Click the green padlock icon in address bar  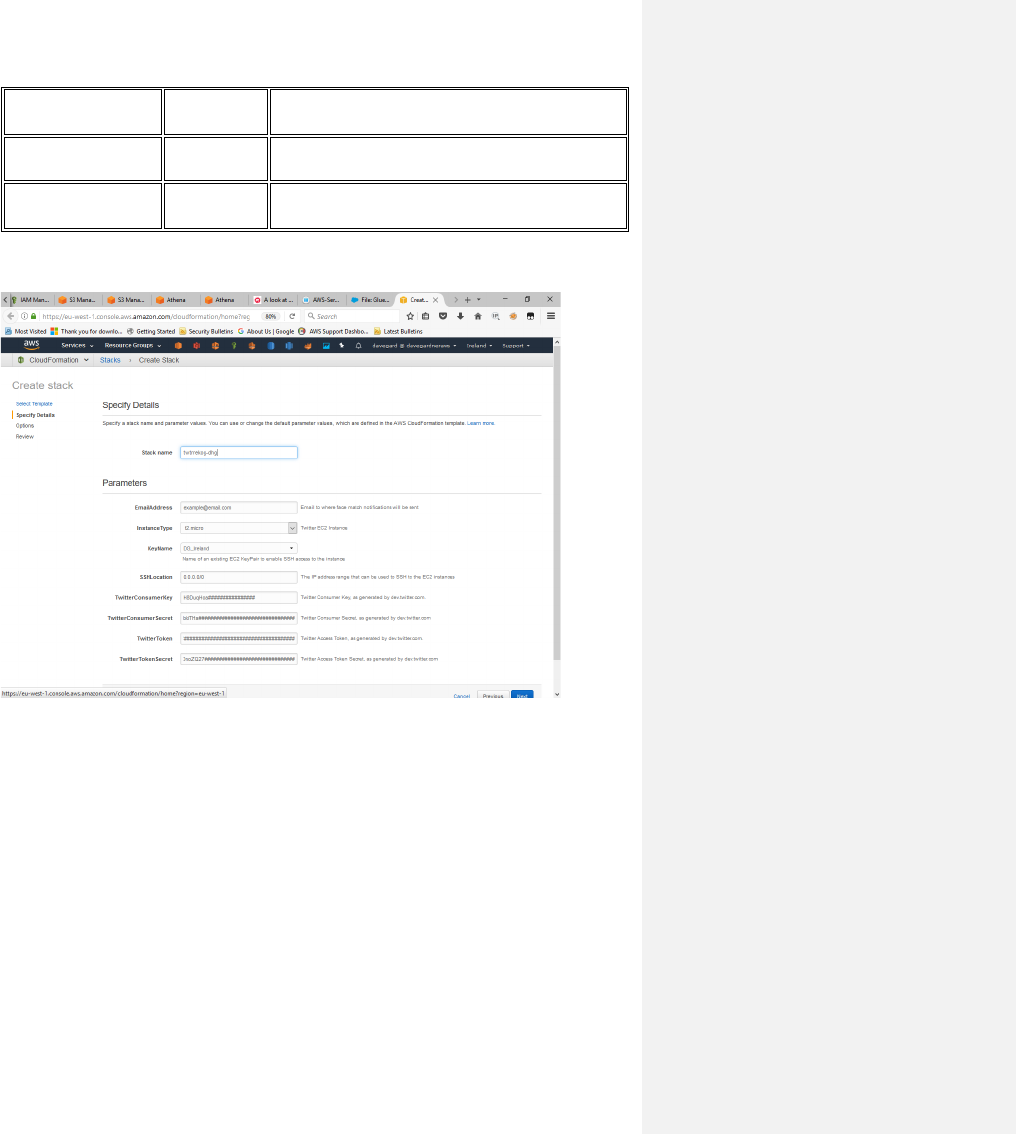[33, 316]
